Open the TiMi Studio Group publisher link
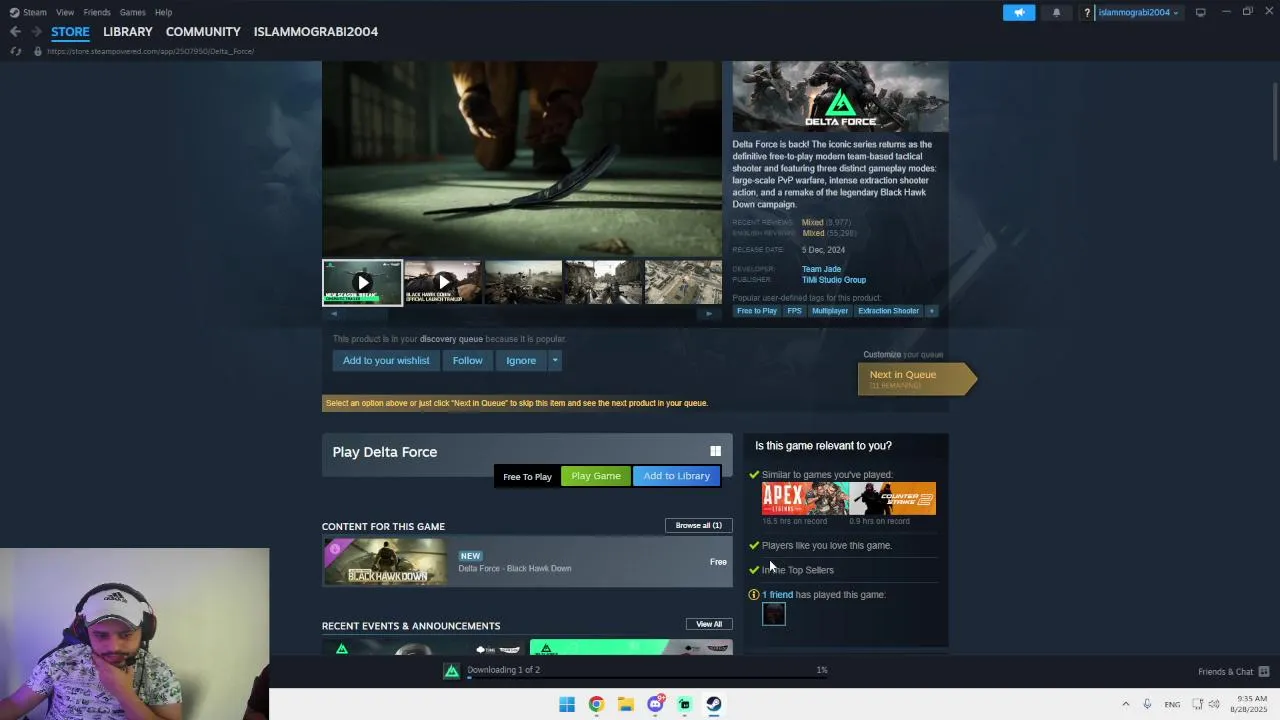Image resolution: width=1280 pixels, height=720 pixels. click(834, 280)
